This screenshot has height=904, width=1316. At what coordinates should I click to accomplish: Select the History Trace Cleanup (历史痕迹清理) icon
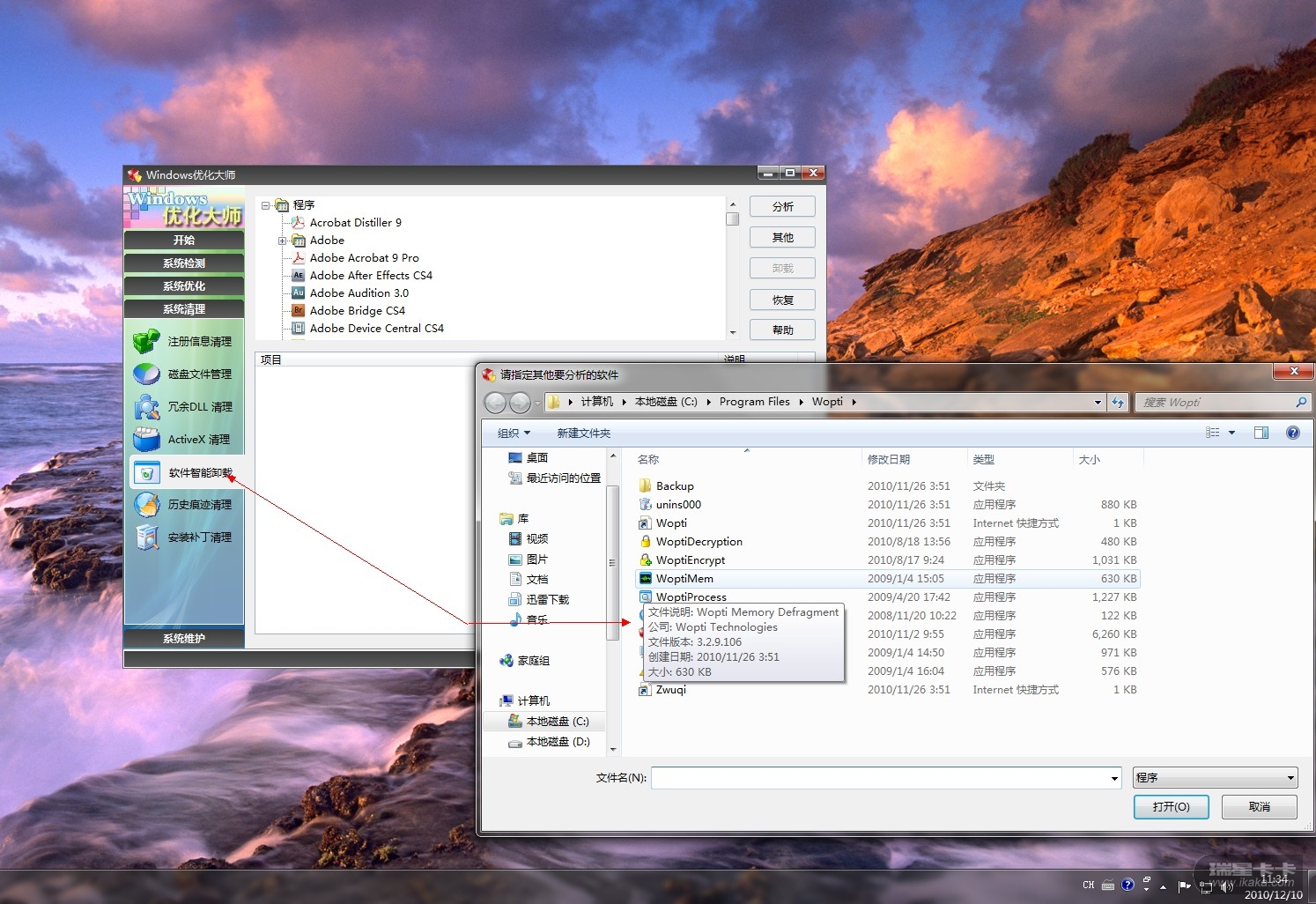146,505
